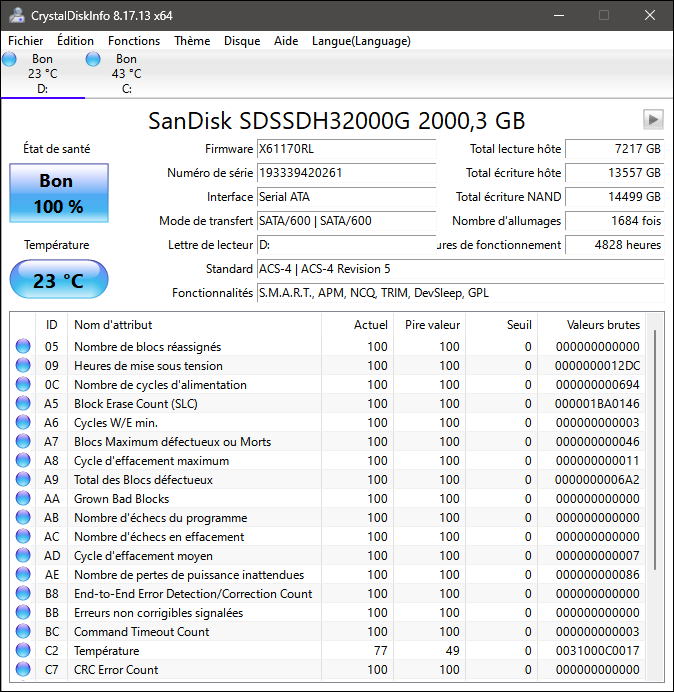Click status orb for attribute 05
This screenshot has height=692, width=674.
point(23,346)
